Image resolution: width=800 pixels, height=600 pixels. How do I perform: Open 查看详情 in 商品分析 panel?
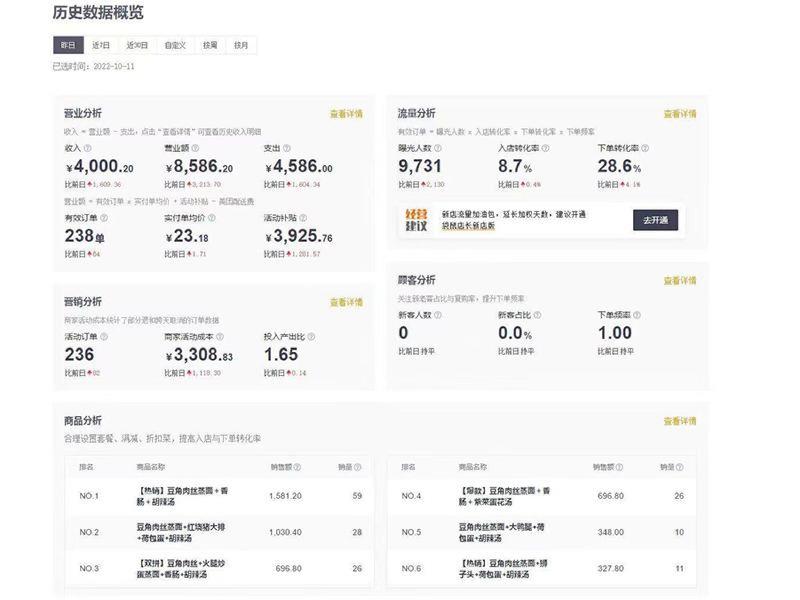pos(680,421)
